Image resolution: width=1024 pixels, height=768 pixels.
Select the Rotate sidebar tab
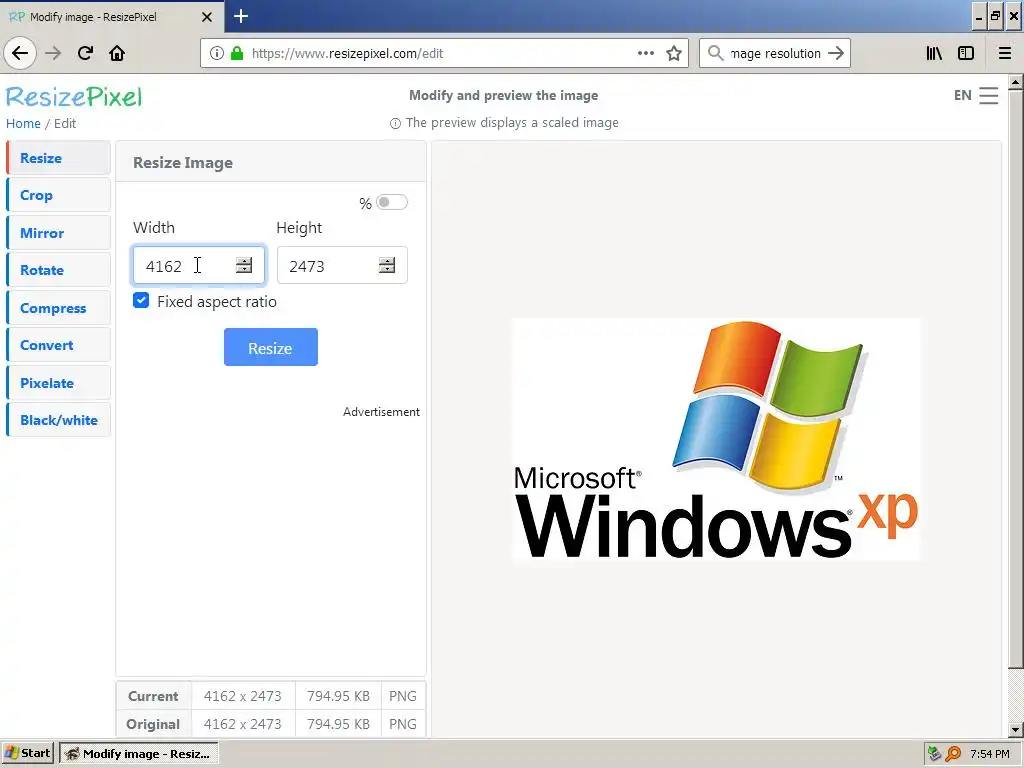[x=58, y=270]
